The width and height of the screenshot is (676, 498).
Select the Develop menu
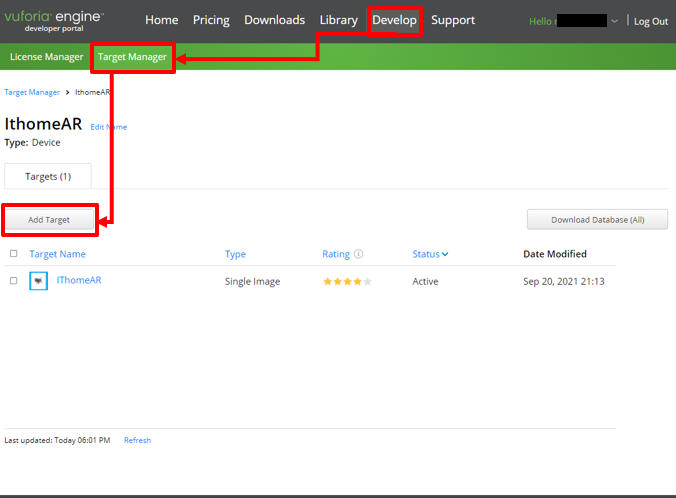point(394,20)
